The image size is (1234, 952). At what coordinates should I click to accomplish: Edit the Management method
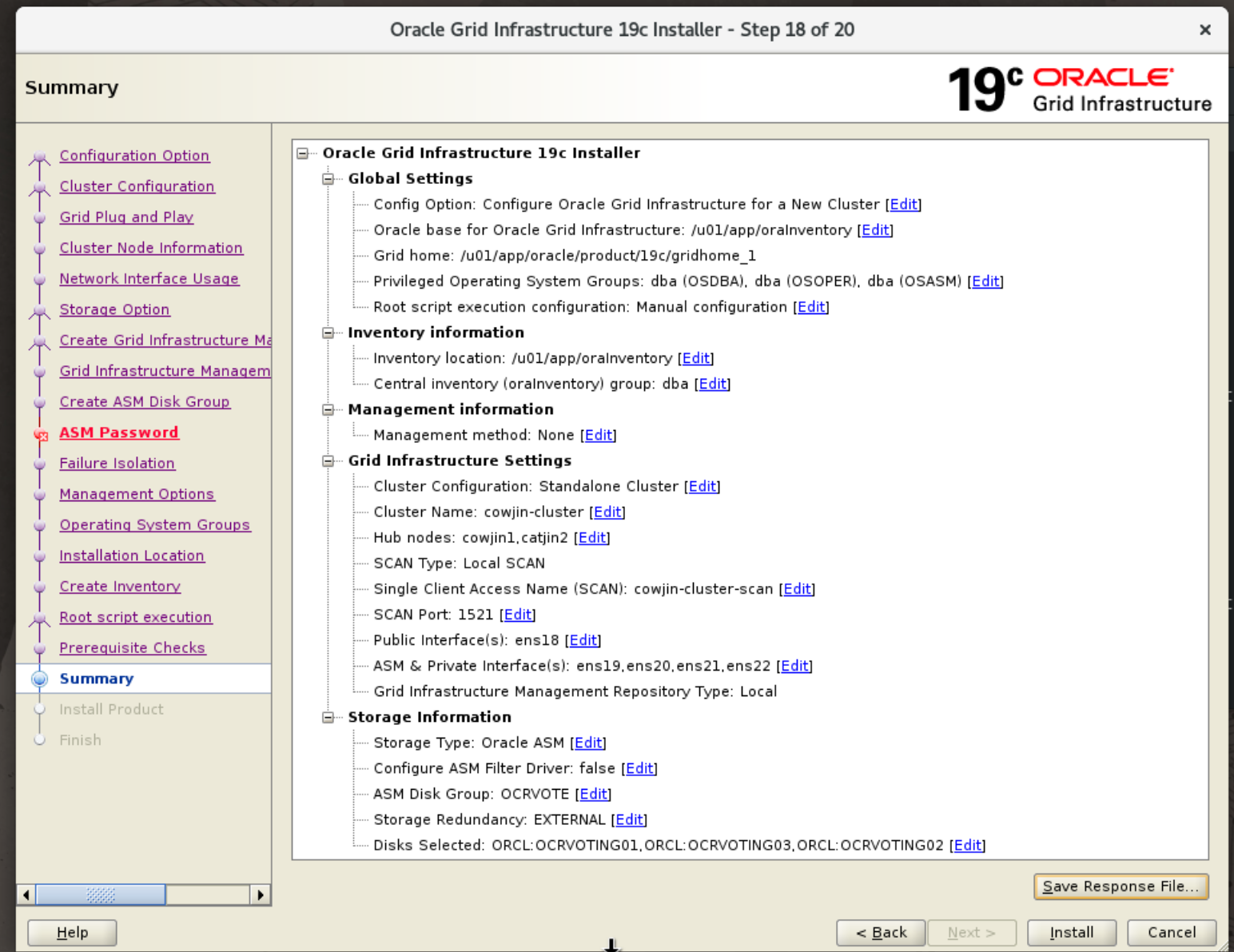point(599,435)
